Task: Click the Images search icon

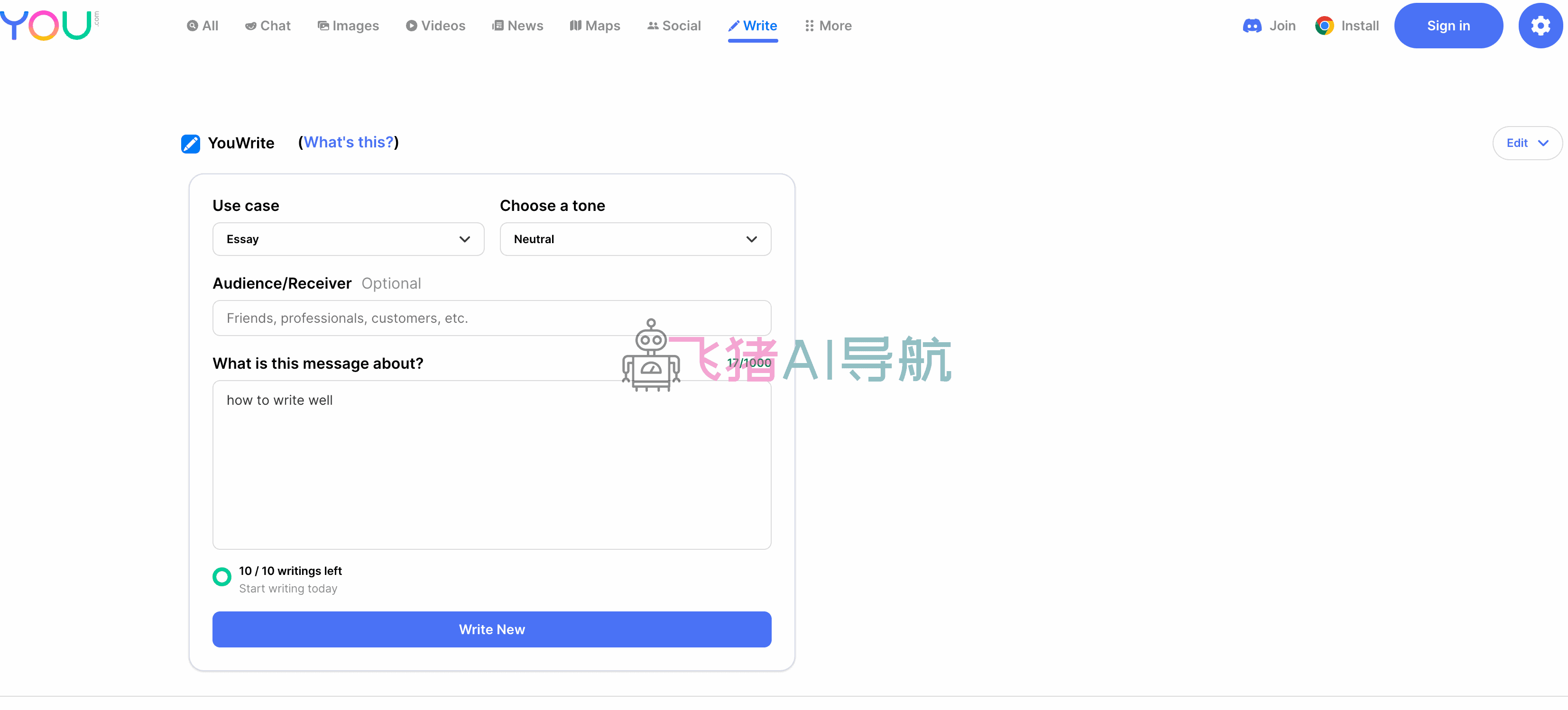Action: pyautogui.click(x=323, y=26)
